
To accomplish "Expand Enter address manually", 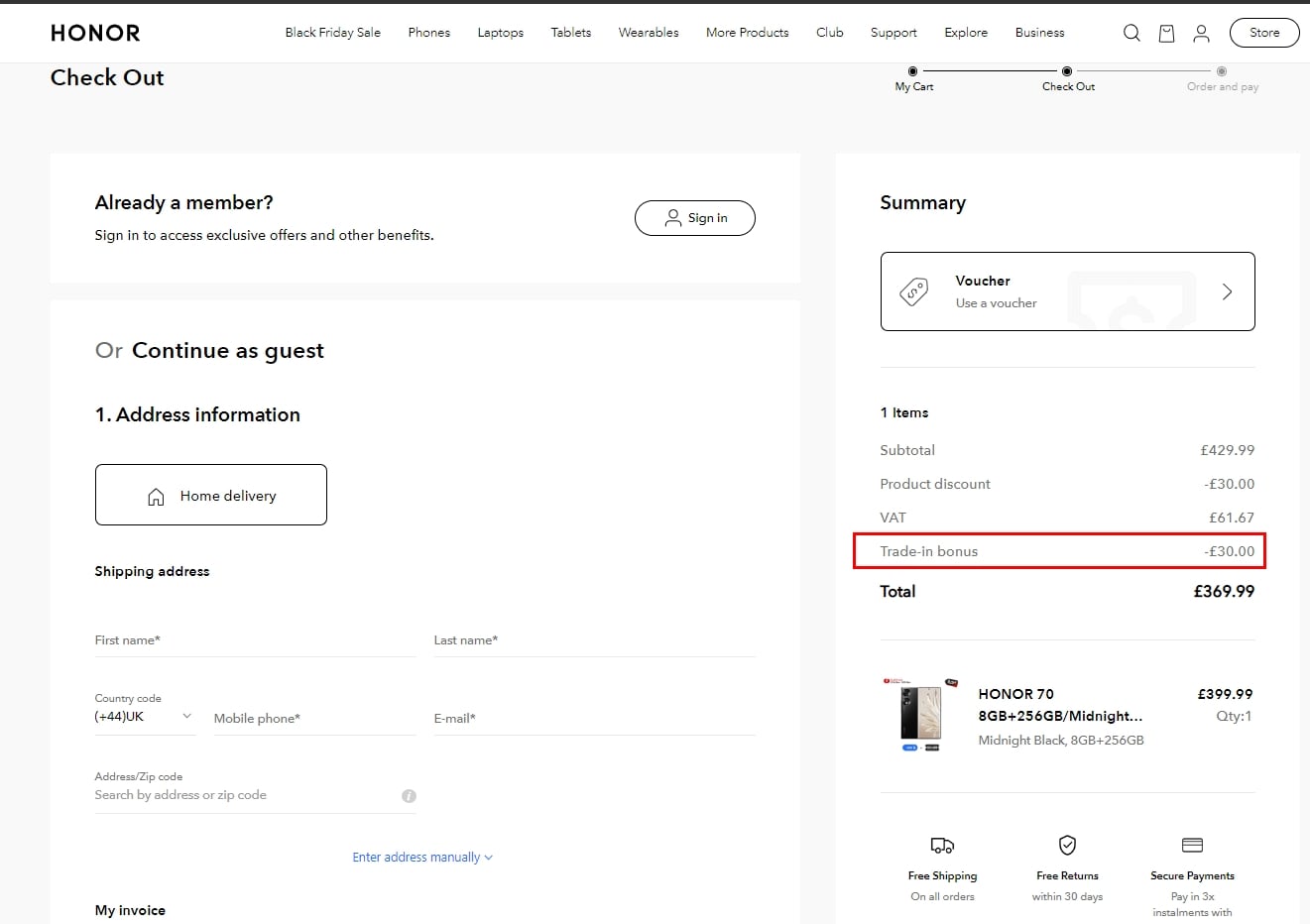I will pos(422,858).
